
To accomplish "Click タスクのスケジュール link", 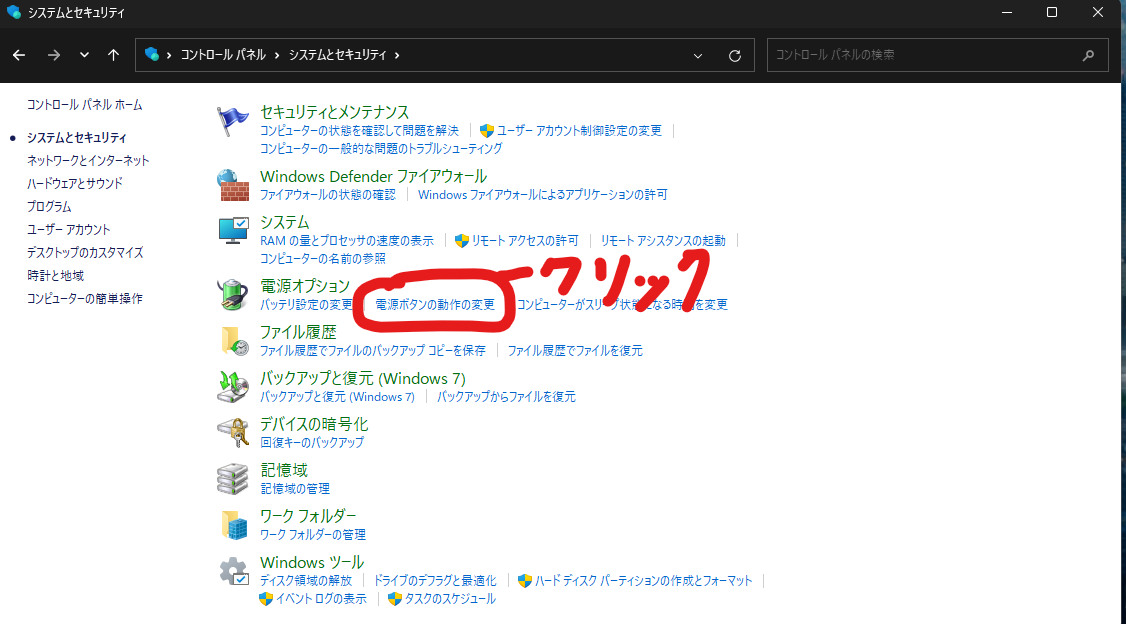I will pos(450,599).
